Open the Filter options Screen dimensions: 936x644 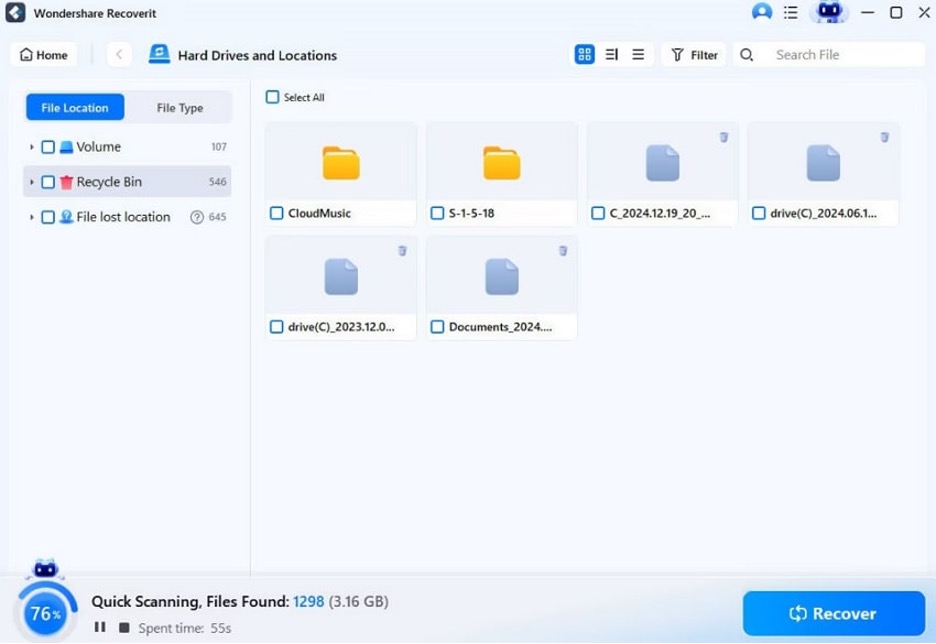coord(694,55)
